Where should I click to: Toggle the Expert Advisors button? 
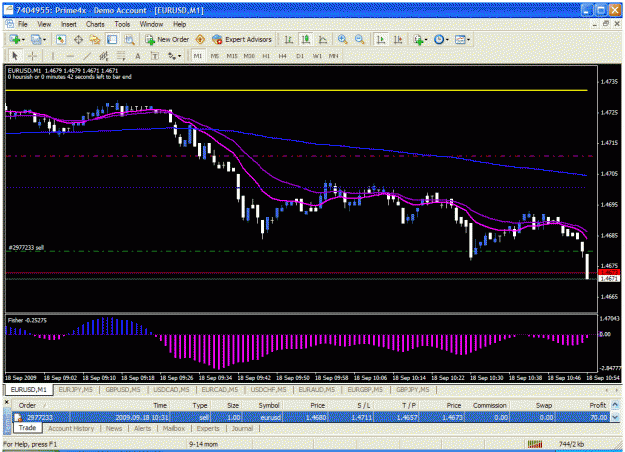point(242,39)
